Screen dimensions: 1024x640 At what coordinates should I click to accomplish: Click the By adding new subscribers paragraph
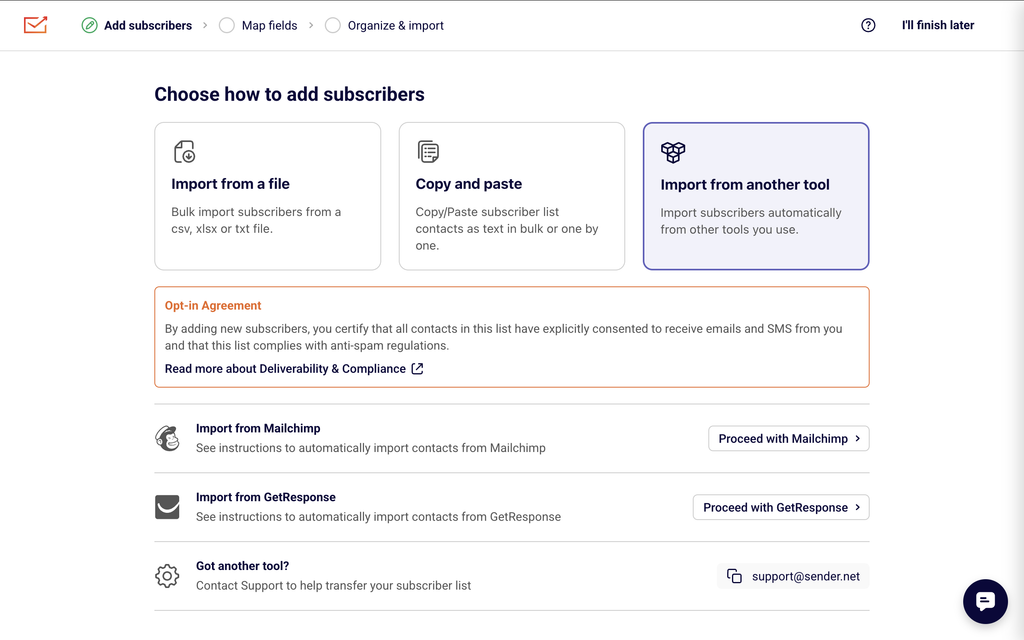[x=504, y=337]
